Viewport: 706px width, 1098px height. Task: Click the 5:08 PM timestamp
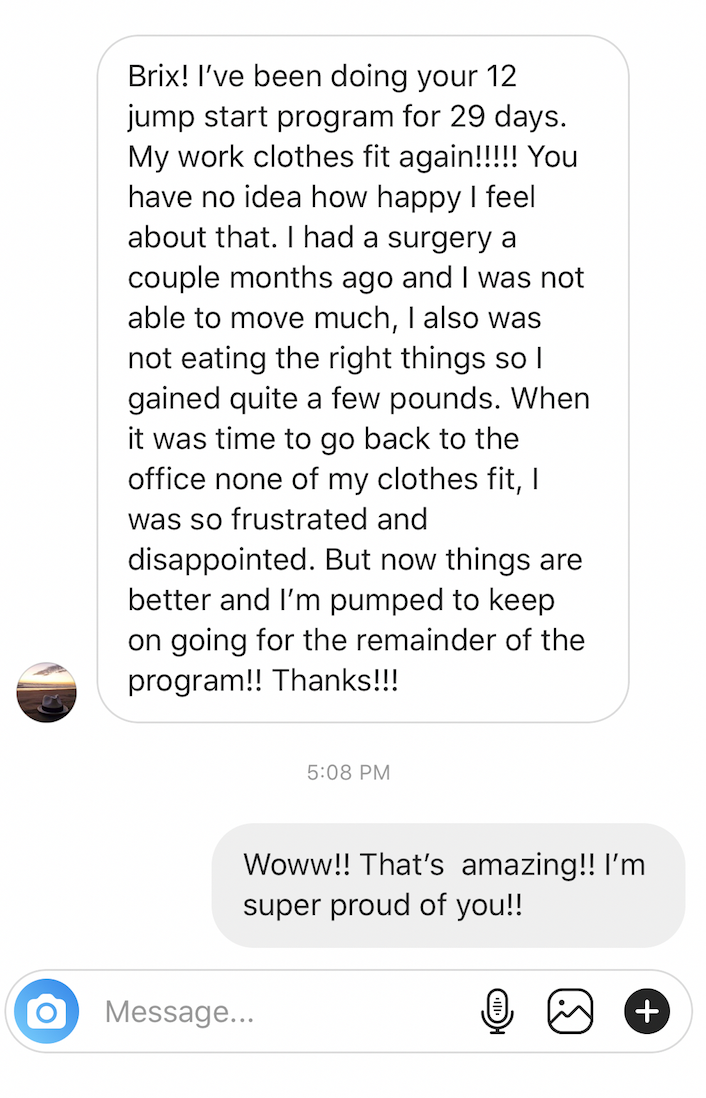tap(348, 772)
